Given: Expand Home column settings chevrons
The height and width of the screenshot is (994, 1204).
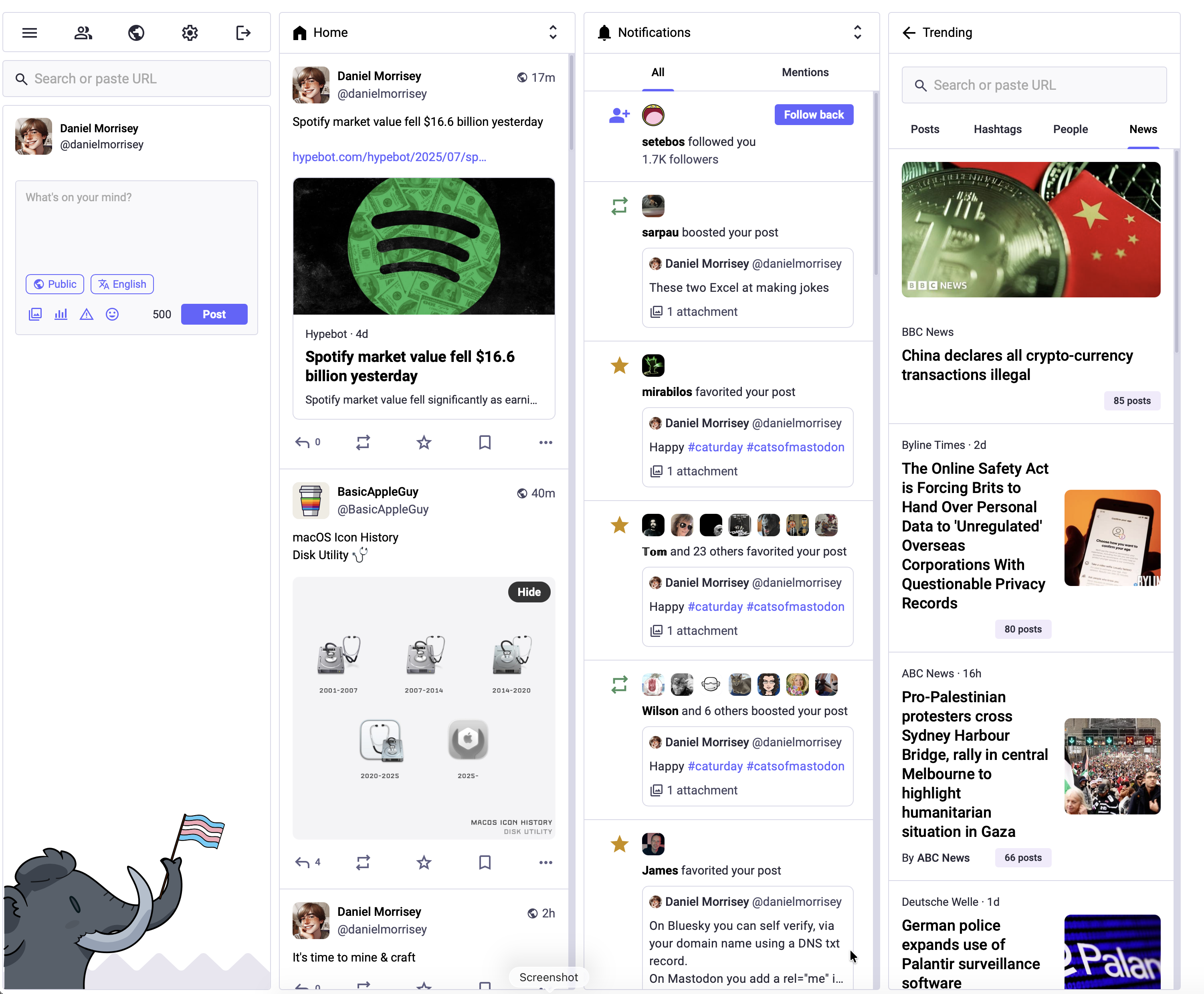Looking at the screenshot, I should point(553,32).
